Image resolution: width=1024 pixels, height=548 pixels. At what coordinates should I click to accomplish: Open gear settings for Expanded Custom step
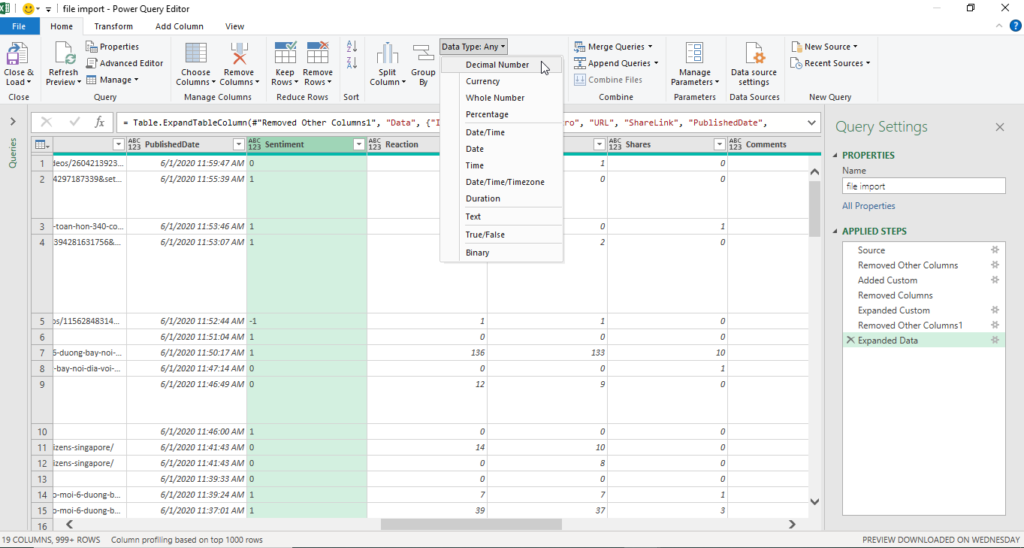point(995,310)
